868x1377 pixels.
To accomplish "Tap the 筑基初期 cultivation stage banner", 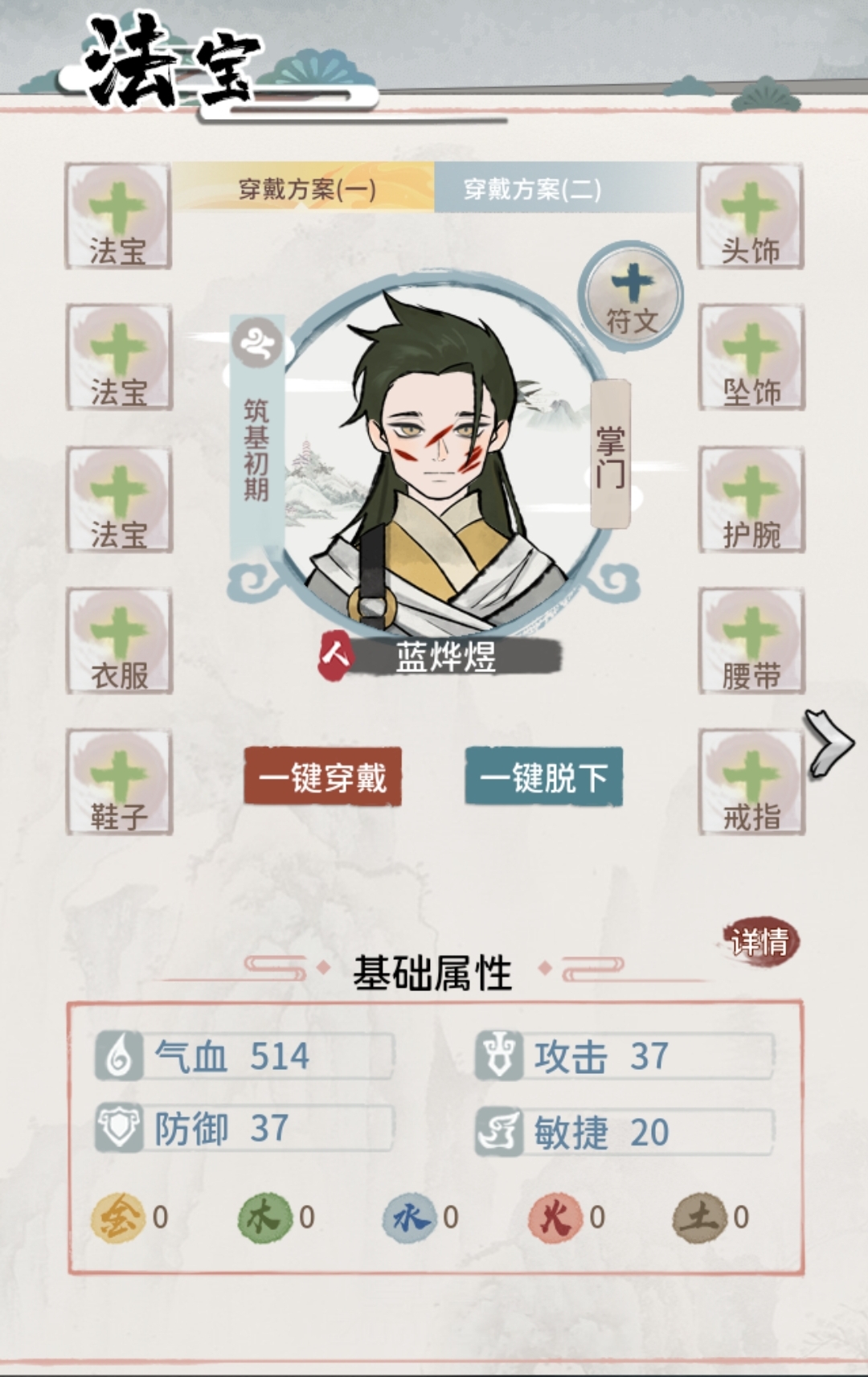I will click(257, 438).
